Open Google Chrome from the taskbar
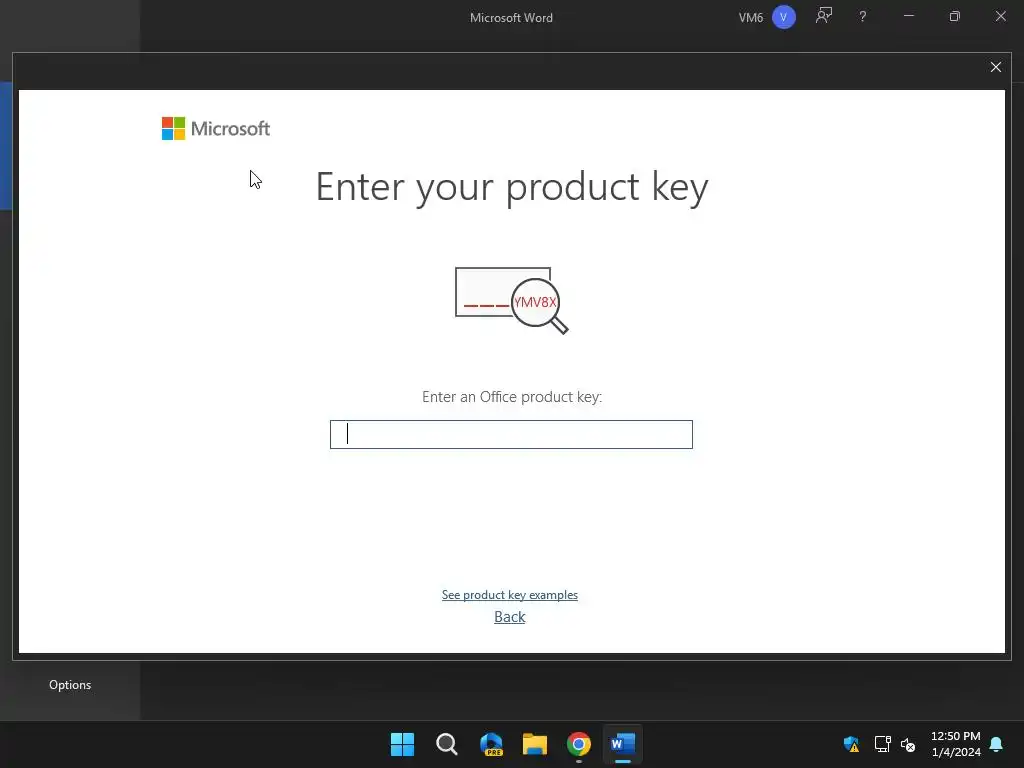This screenshot has height=768, width=1024. [x=579, y=744]
